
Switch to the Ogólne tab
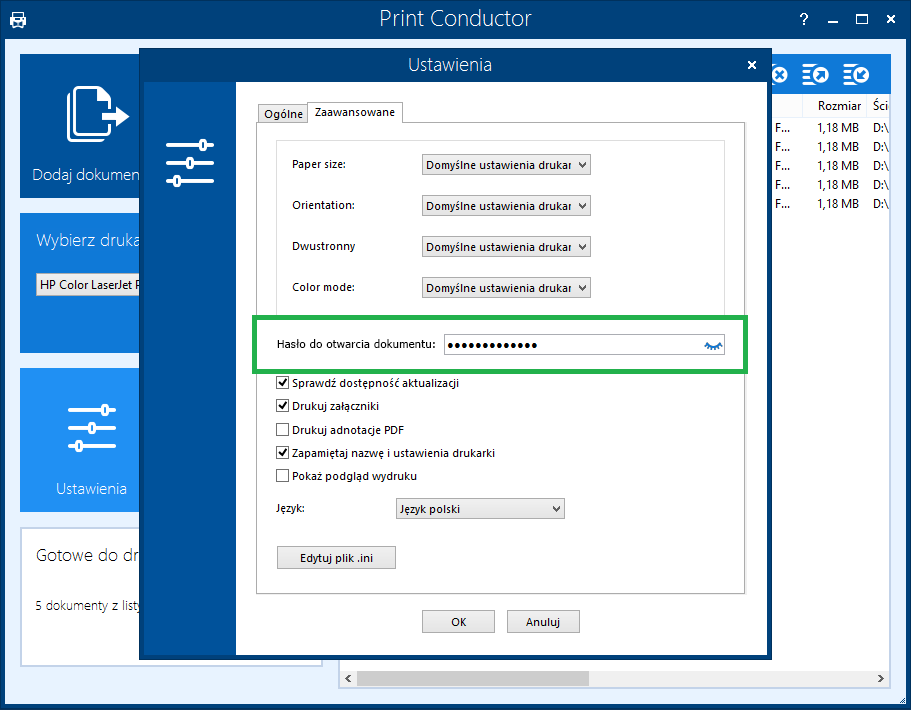[283, 114]
